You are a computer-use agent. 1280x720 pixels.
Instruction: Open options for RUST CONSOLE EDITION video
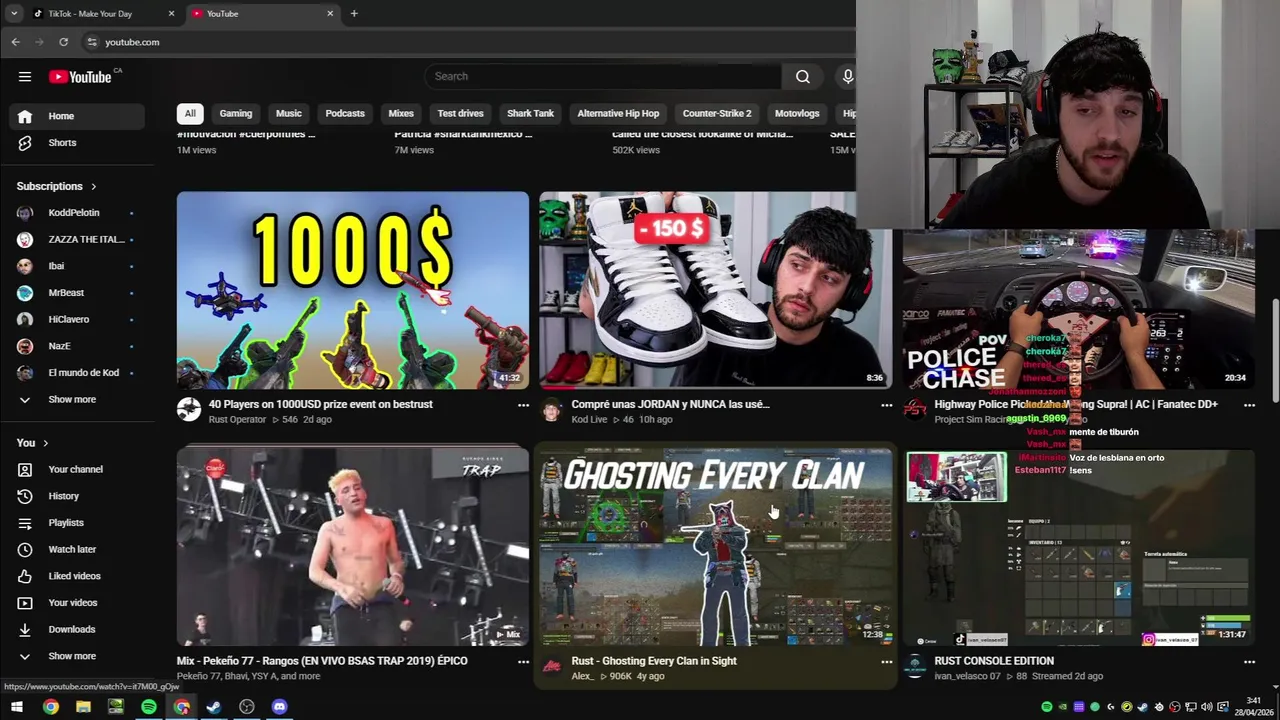(1249, 661)
